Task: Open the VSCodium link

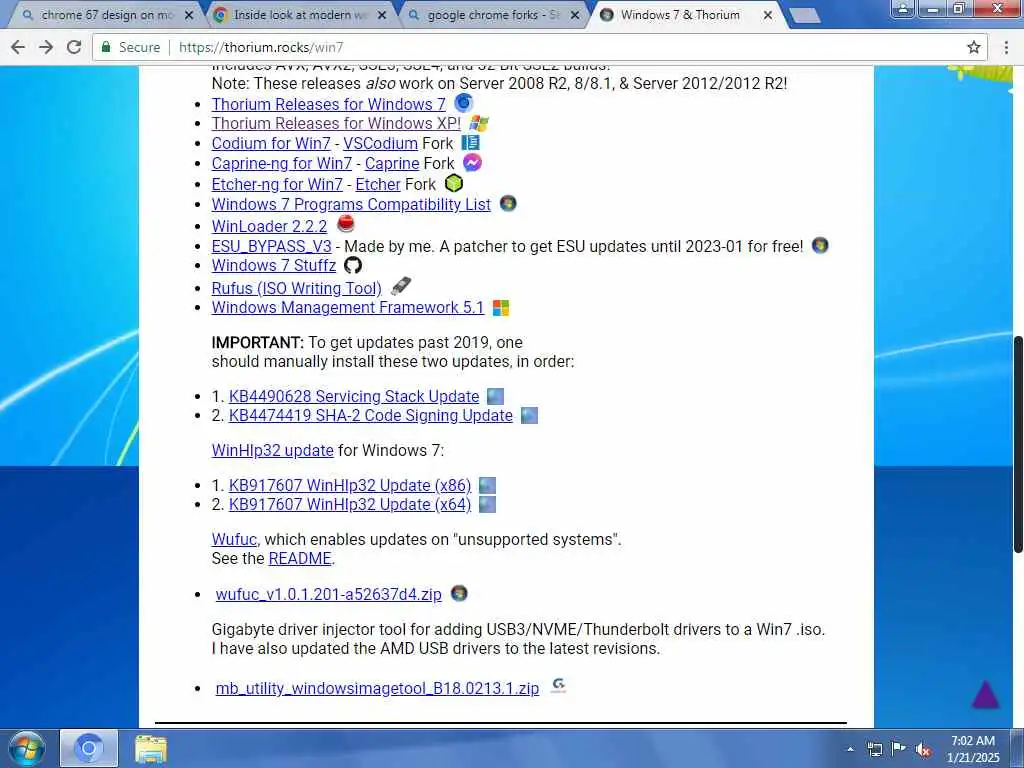Action: click(380, 143)
